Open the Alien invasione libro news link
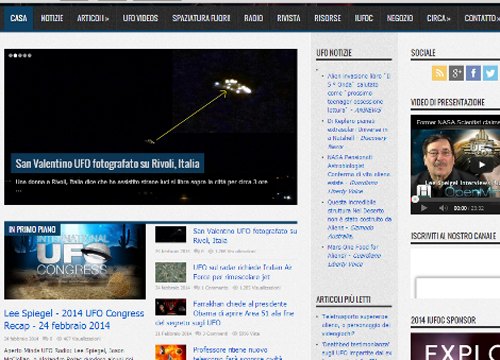Screen dimensions: 500x360 pos(359,93)
